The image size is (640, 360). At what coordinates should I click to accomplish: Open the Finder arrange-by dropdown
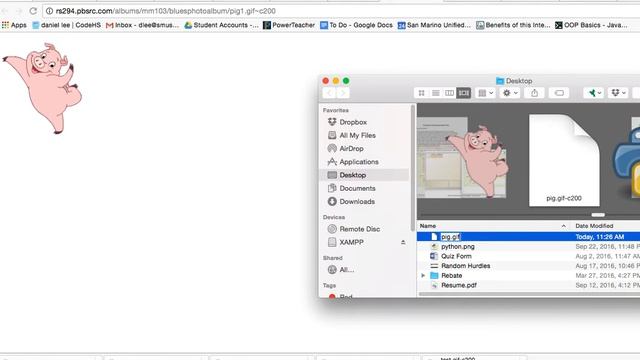point(485,93)
